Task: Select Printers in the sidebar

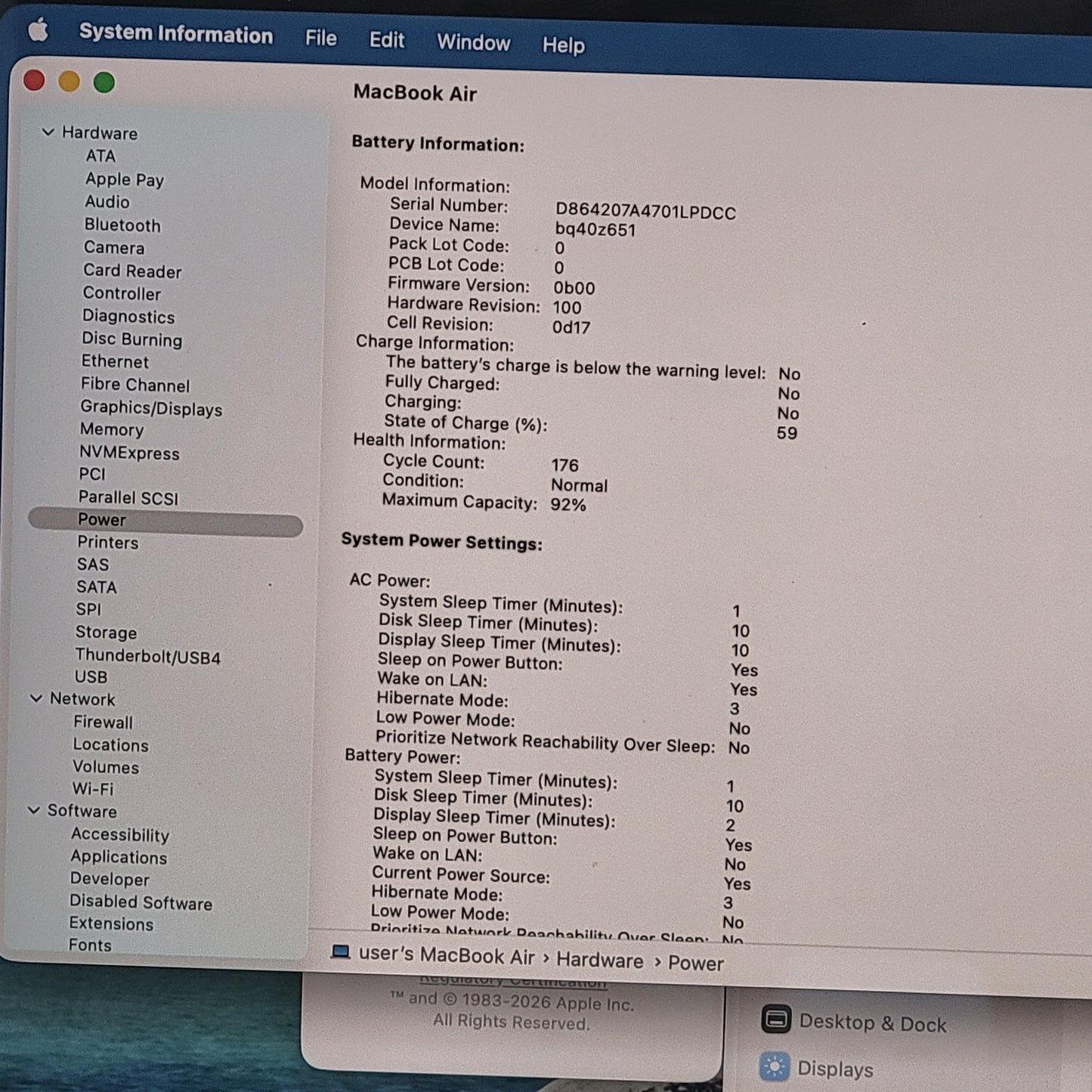Action: 108,543
